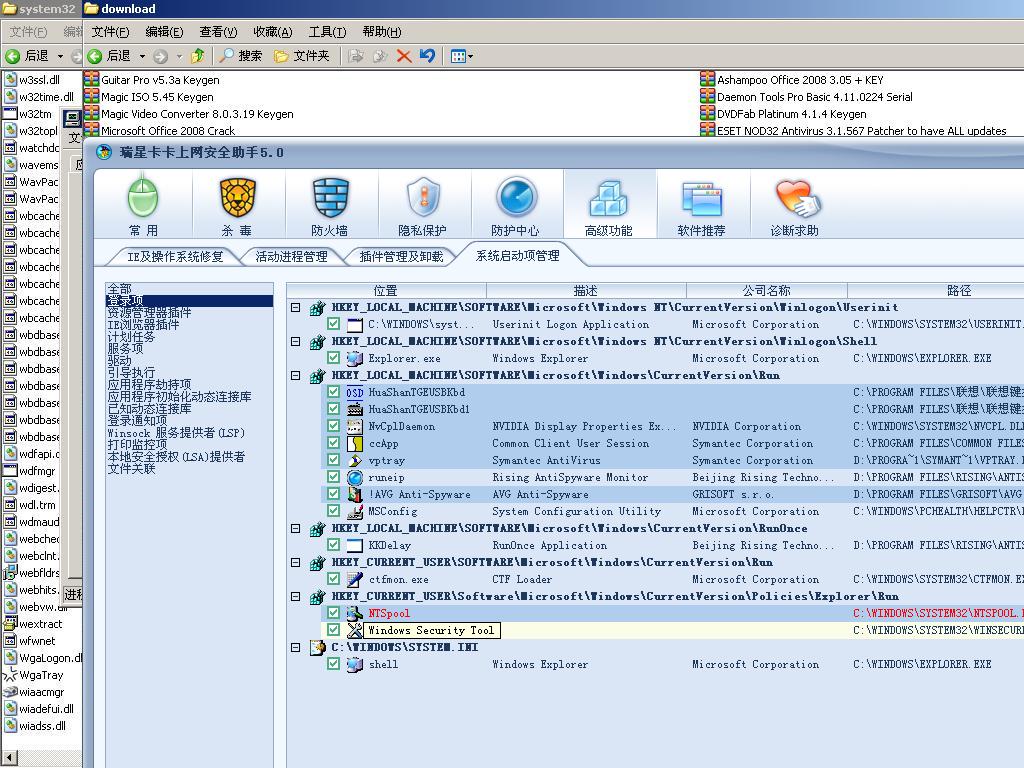
Task: Select Guitar Pro v5.3a Keygen file
Action: (152, 80)
